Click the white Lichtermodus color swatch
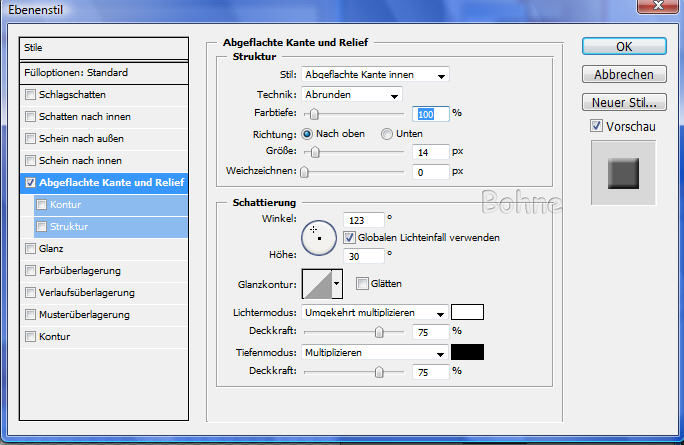 pos(467,312)
